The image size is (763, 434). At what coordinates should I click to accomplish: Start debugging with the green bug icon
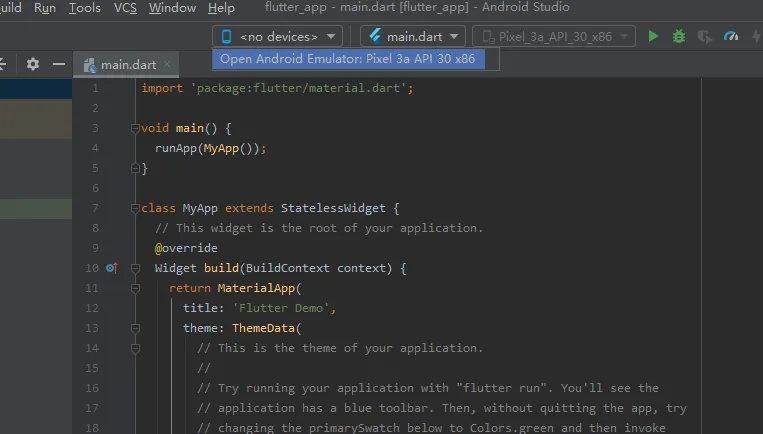click(679, 36)
